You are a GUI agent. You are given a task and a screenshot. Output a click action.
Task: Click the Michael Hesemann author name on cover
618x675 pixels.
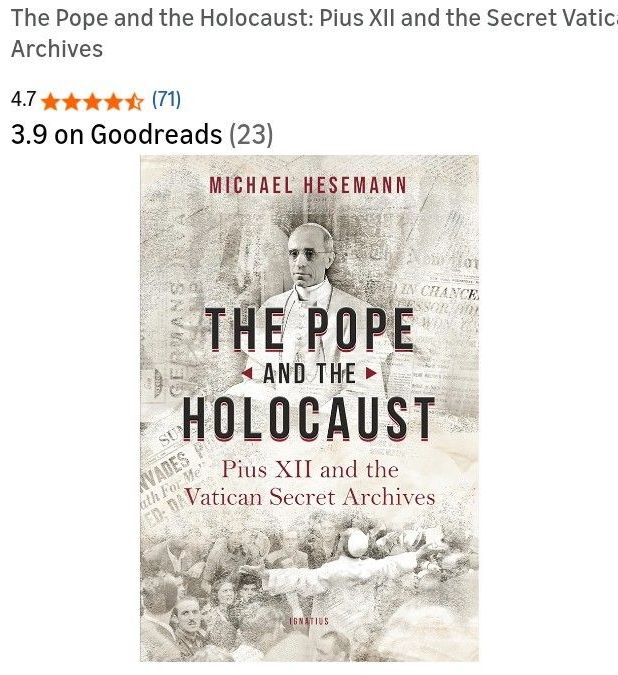pyautogui.click(x=308, y=186)
